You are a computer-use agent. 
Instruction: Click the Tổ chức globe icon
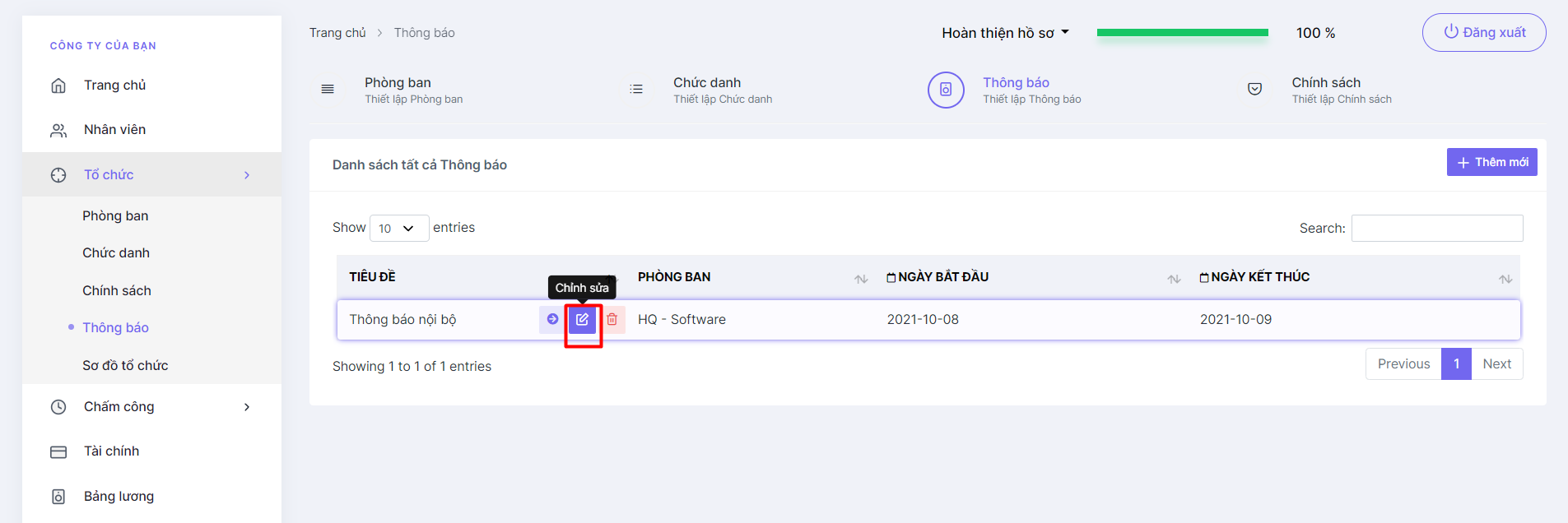click(58, 175)
